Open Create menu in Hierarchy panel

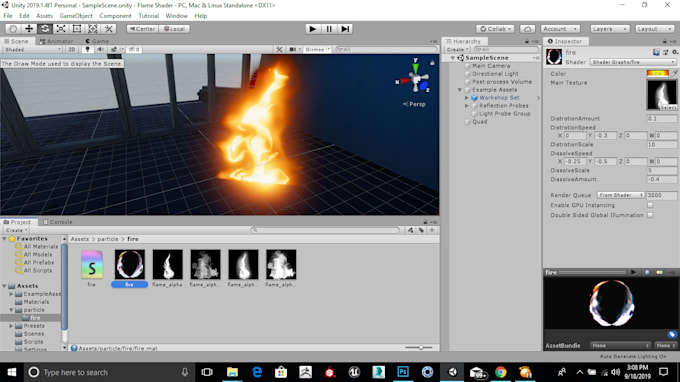(457, 49)
